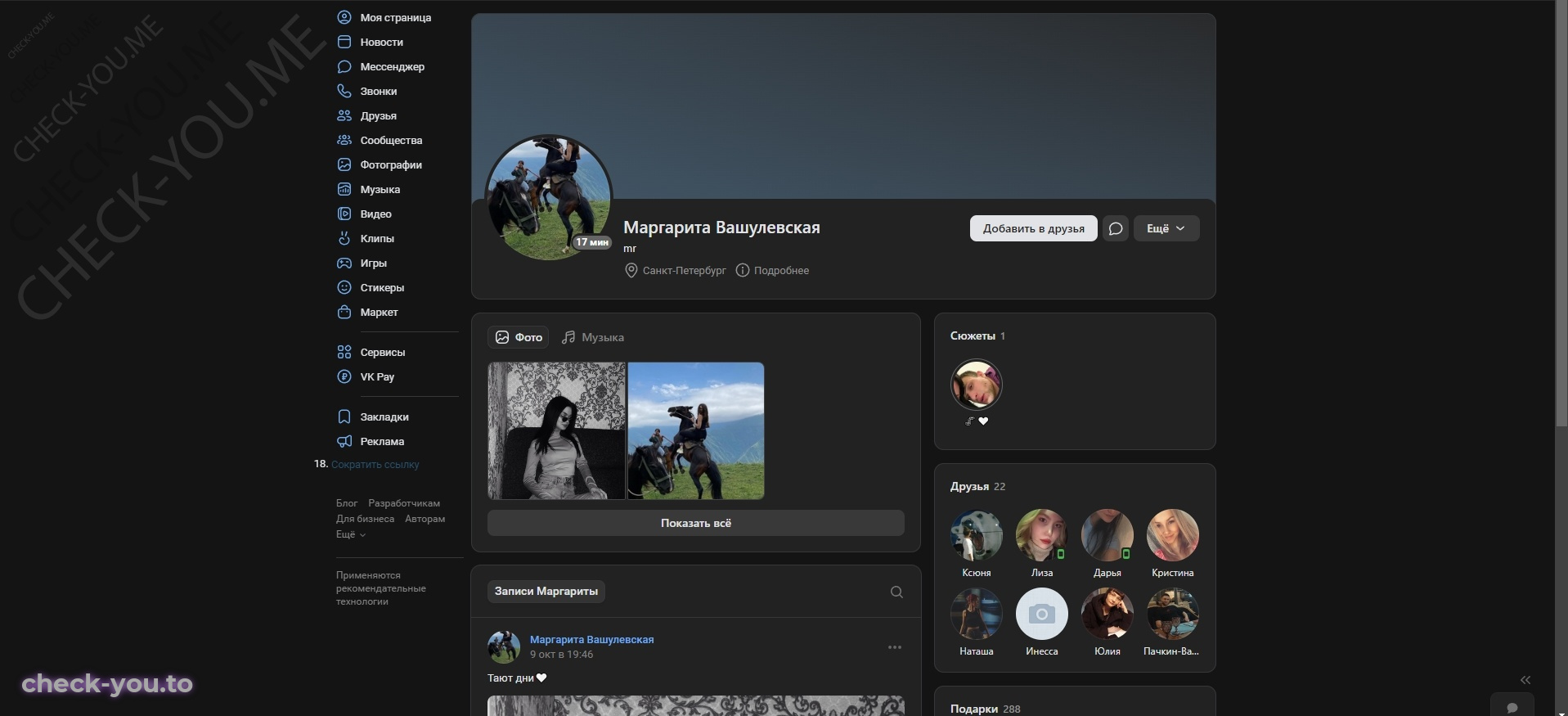The width and height of the screenshot is (1568, 716).
Task: Click the message bubble button on profile
Action: [1116, 228]
